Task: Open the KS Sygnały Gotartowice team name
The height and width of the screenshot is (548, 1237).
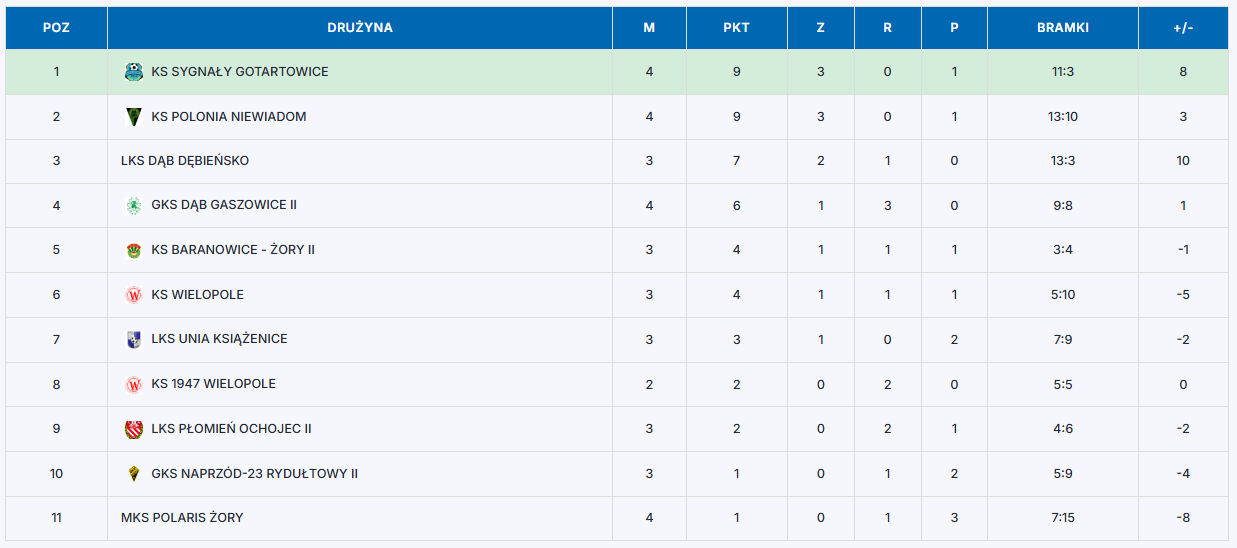Action: coord(240,72)
